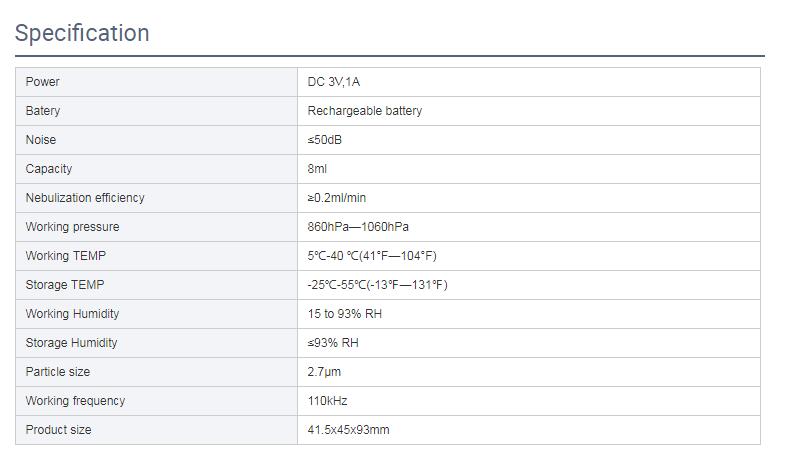The height and width of the screenshot is (456, 795).
Task: Click the ≥0.2ml/min value
Action: point(337,198)
